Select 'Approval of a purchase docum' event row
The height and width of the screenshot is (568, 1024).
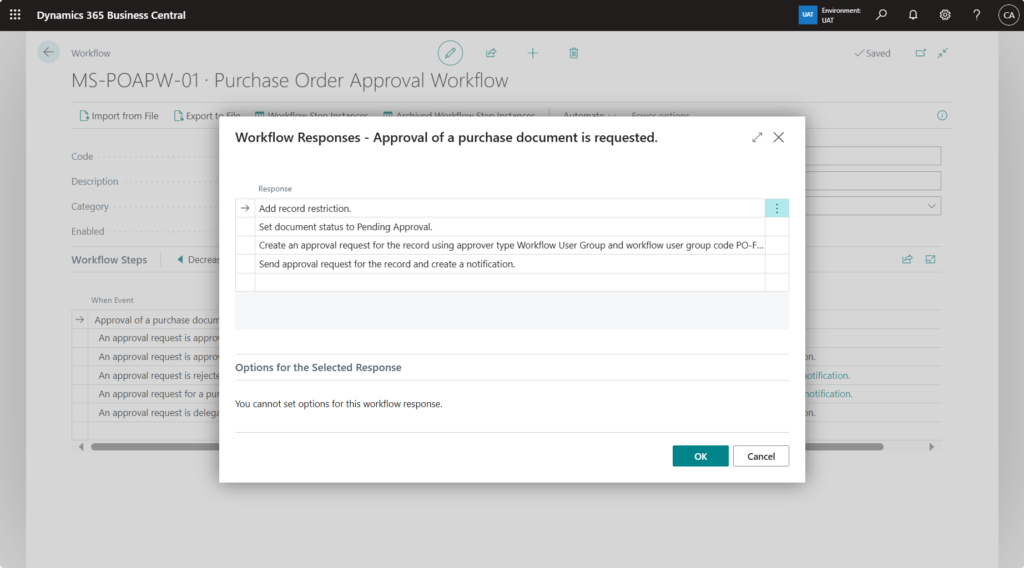156,320
